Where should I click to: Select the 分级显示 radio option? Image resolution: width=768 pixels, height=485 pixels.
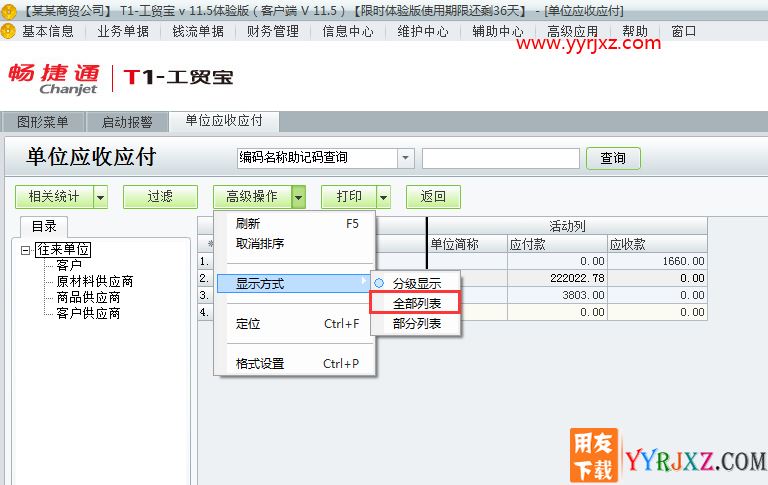[x=415, y=284]
